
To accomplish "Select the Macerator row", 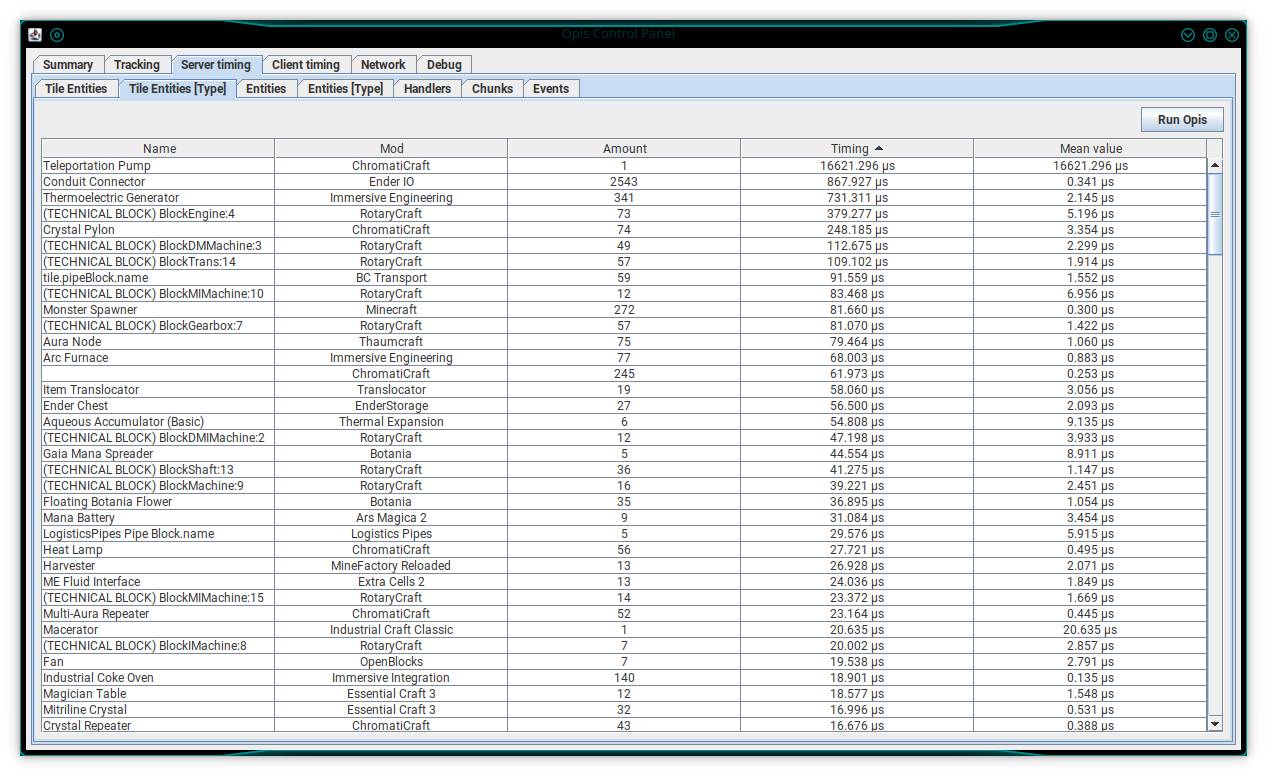I will coord(624,630).
